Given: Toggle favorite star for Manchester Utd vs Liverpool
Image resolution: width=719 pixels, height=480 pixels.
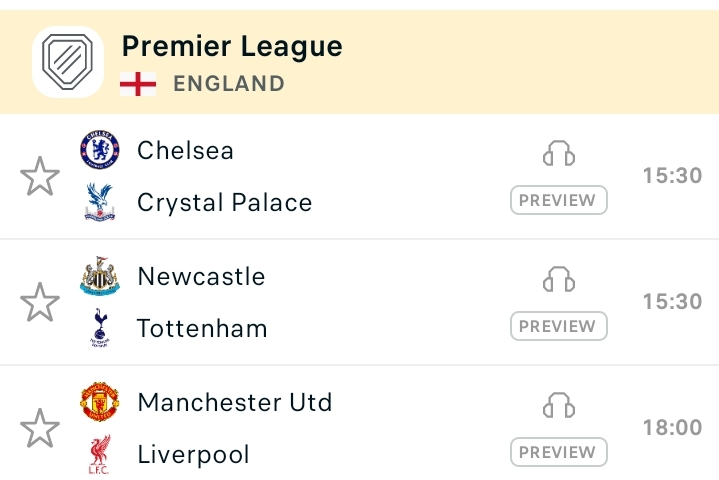Looking at the screenshot, I should (x=40, y=428).
